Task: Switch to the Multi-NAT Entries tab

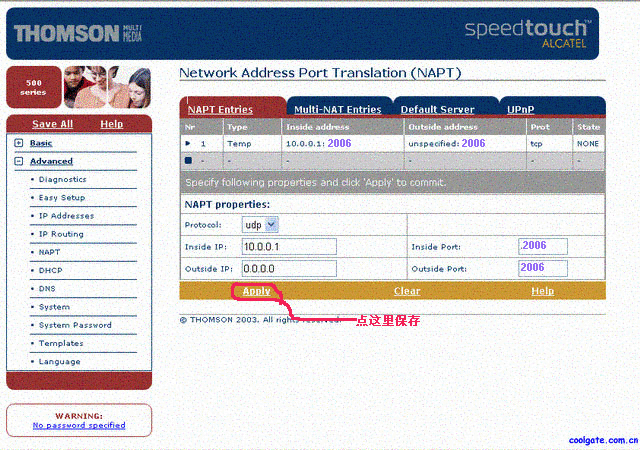Action: tap(337, 109)
